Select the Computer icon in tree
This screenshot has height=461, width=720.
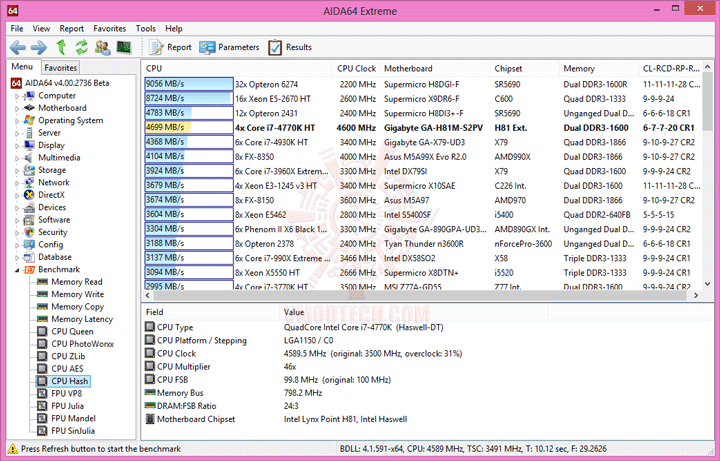click(x=29, y=96)
